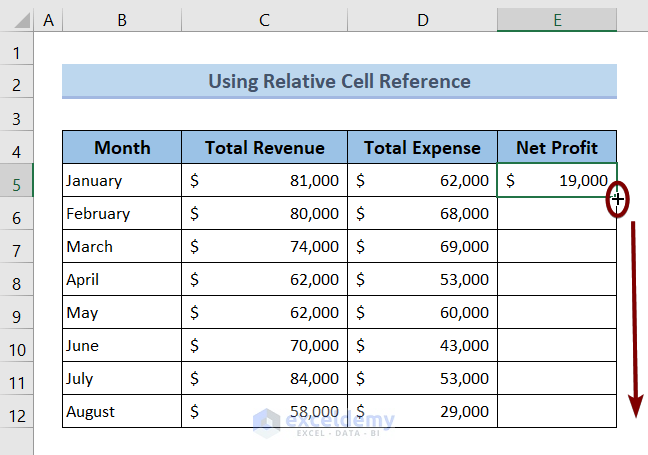Click Net Profit cell showing $19,000
Viewport: 648px width, 455px height.
pyautogui.click(x=557, y=181)
